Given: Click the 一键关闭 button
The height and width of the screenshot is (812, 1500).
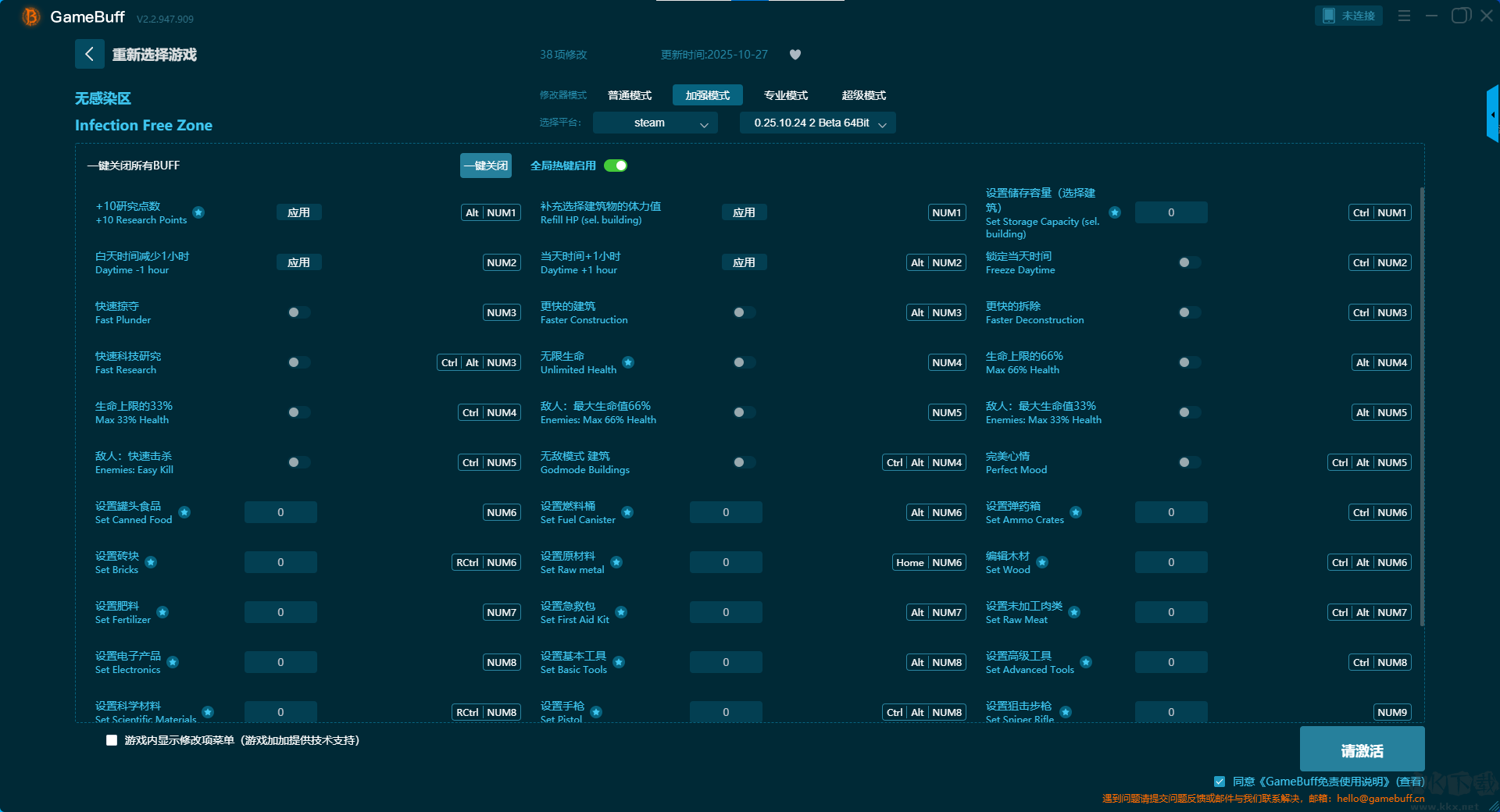Looking at the screenshot, I should (x=486, y=166).
